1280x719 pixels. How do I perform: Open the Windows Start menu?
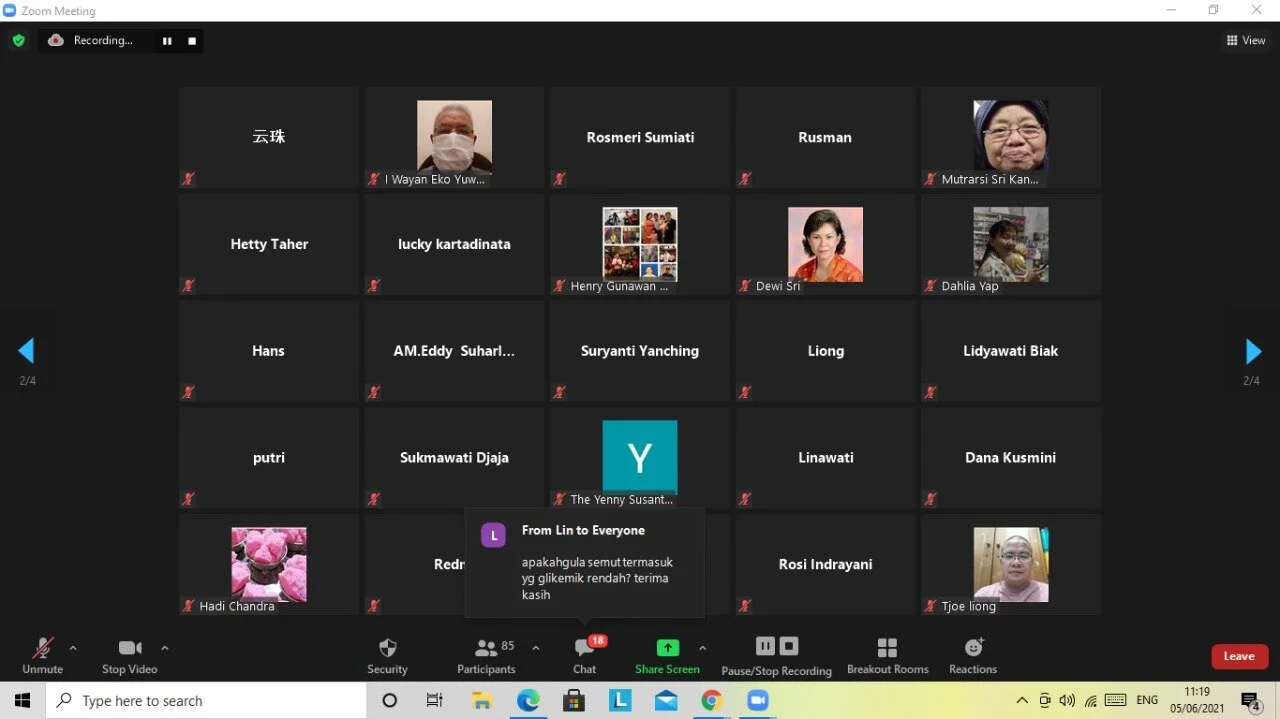click(22, 701)
